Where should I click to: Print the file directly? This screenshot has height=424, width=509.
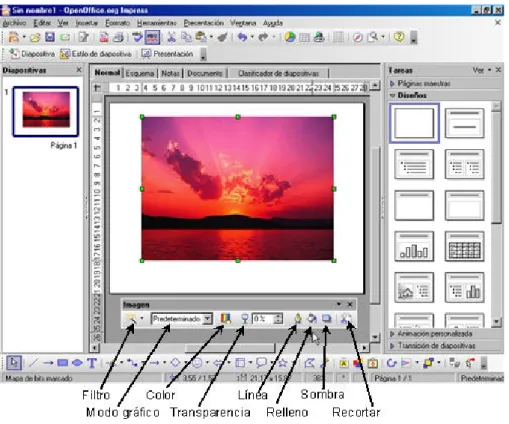(x=118, y=37)
